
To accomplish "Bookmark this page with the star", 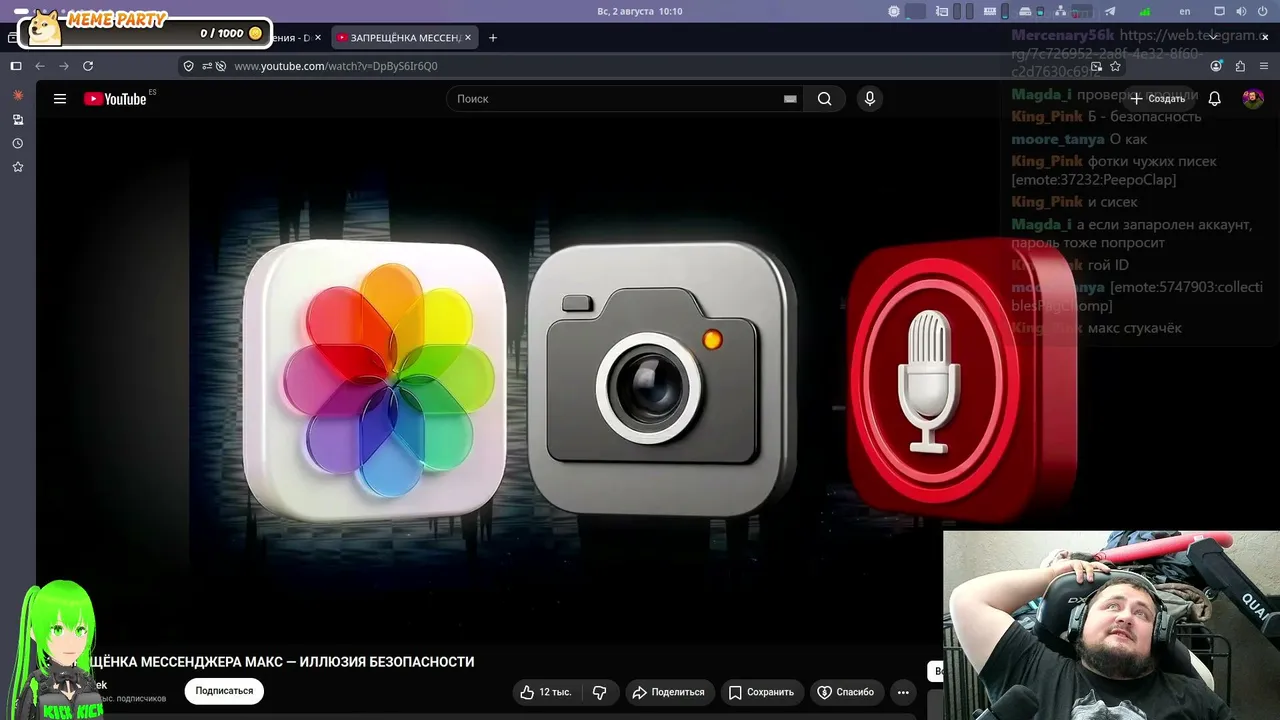I will 1115,66.
